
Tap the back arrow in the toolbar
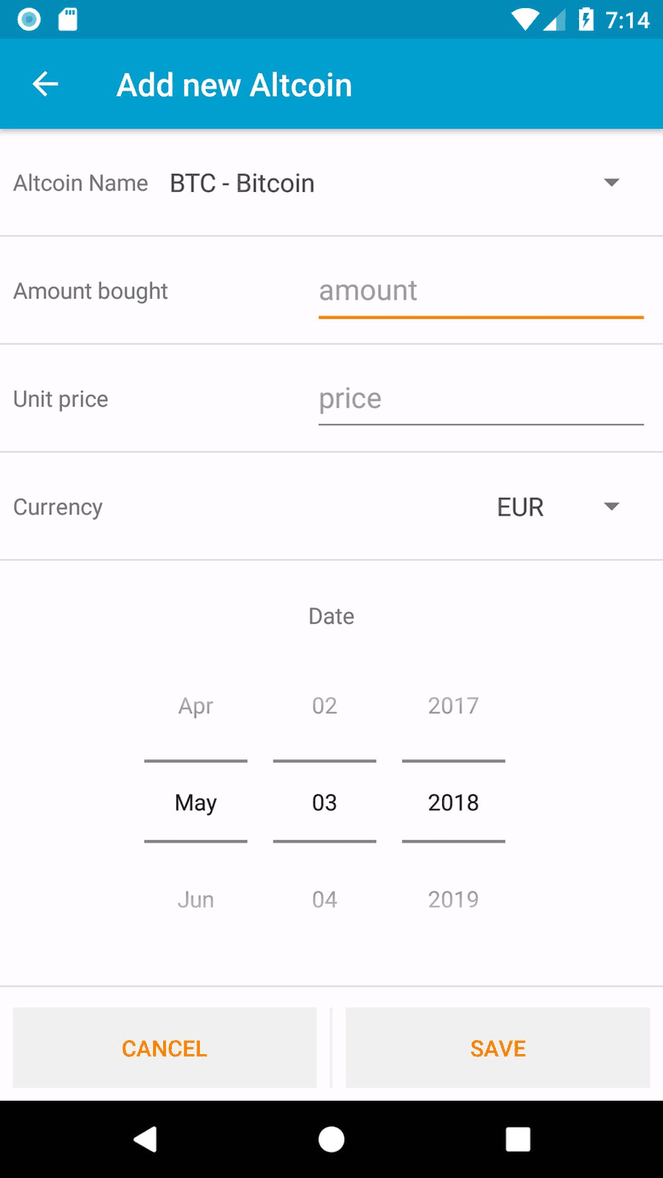[x=45, y=84]
